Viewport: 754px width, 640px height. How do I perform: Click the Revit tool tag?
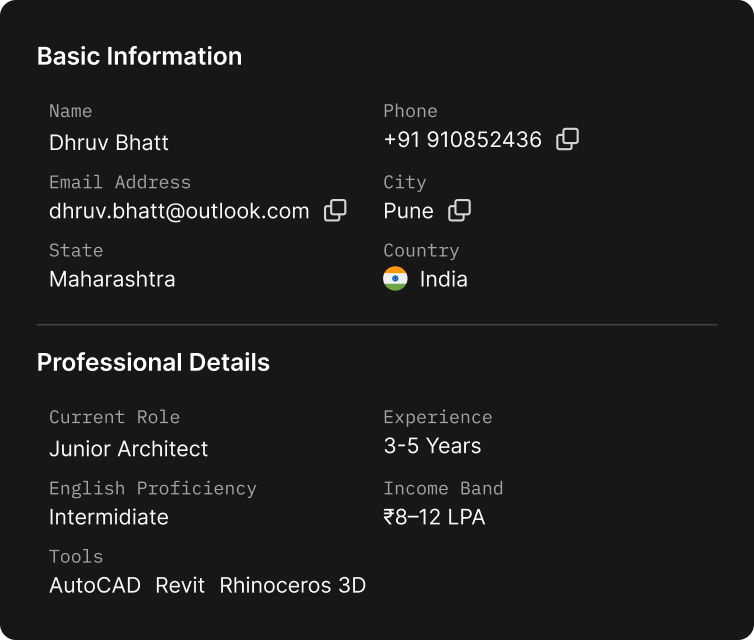point(180,586)
